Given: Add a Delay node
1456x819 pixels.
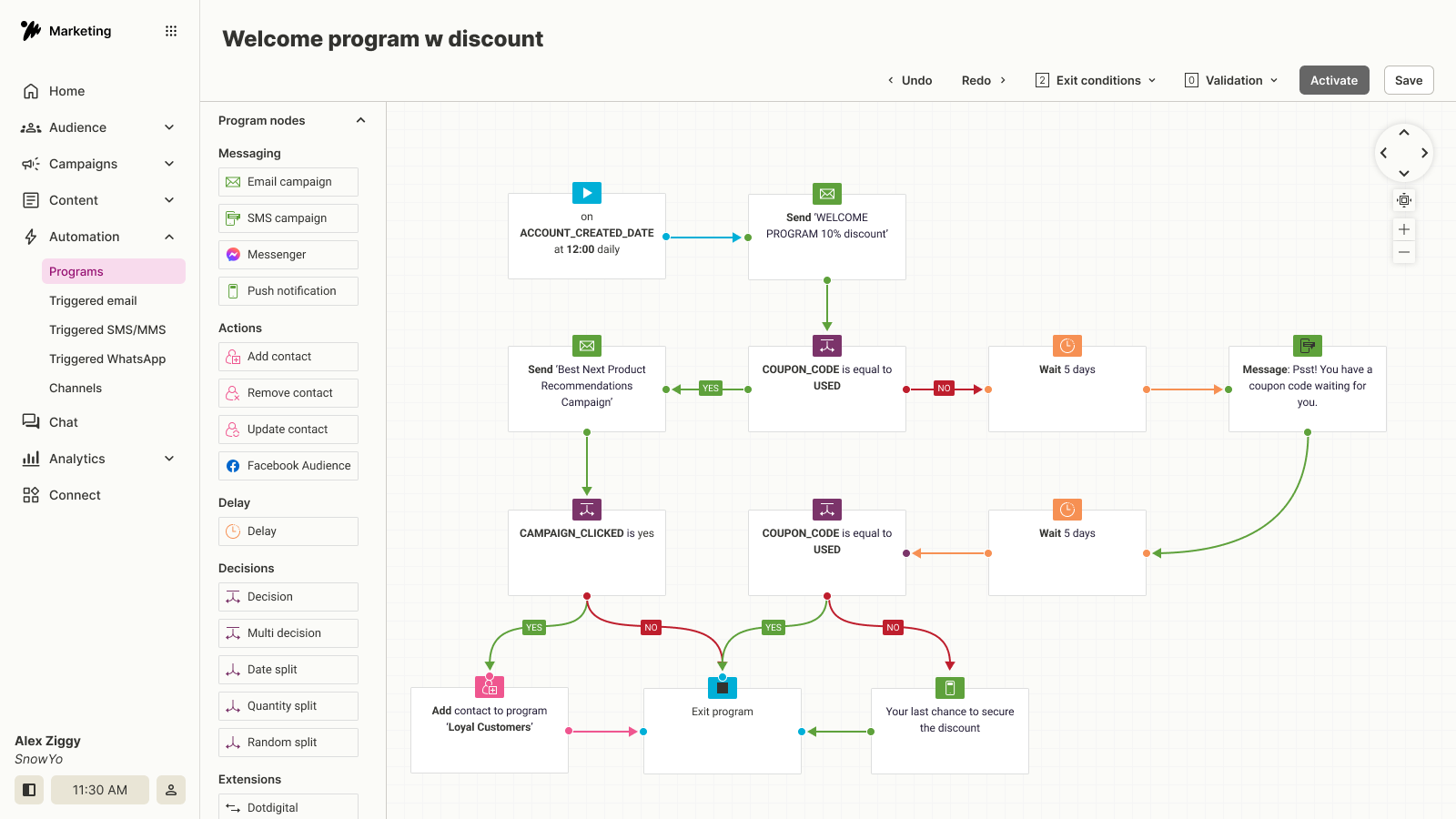Looking at the screenshot, I should (x=288, y=531).
